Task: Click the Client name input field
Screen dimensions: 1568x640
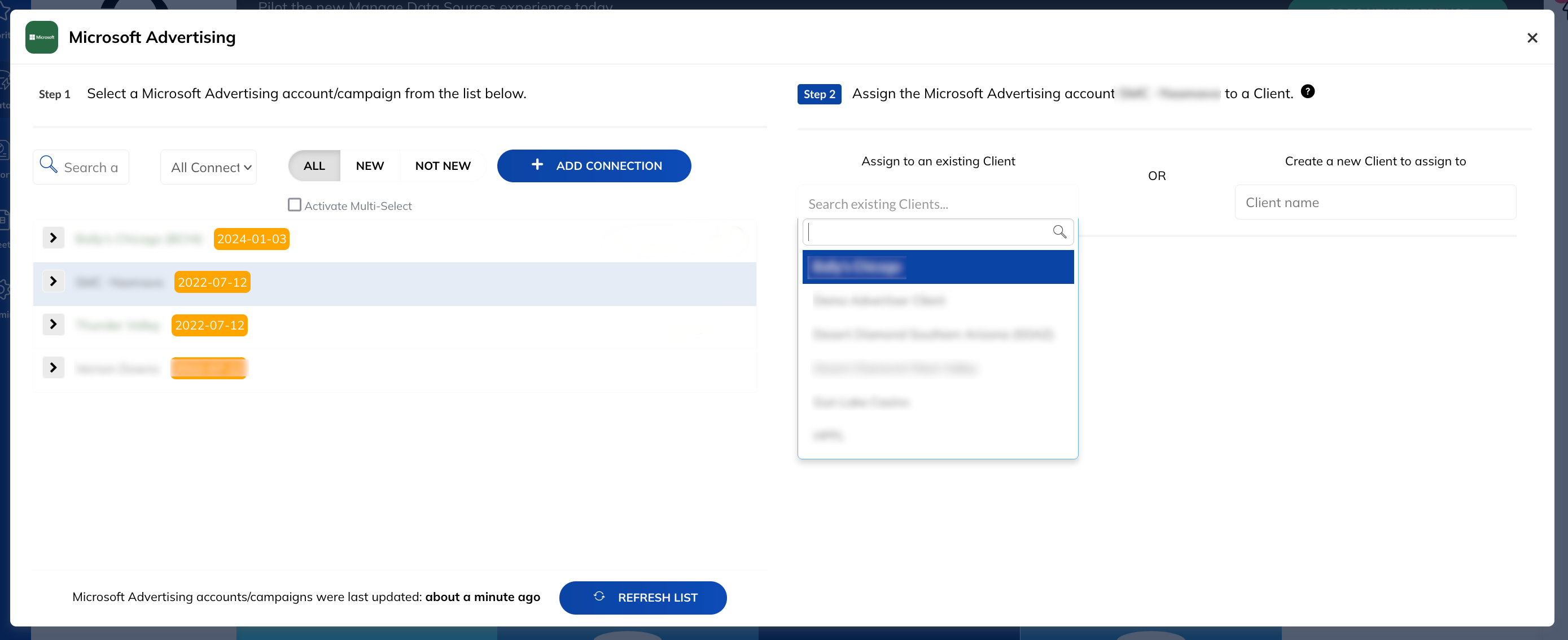Action: [x=1375, y=203]
